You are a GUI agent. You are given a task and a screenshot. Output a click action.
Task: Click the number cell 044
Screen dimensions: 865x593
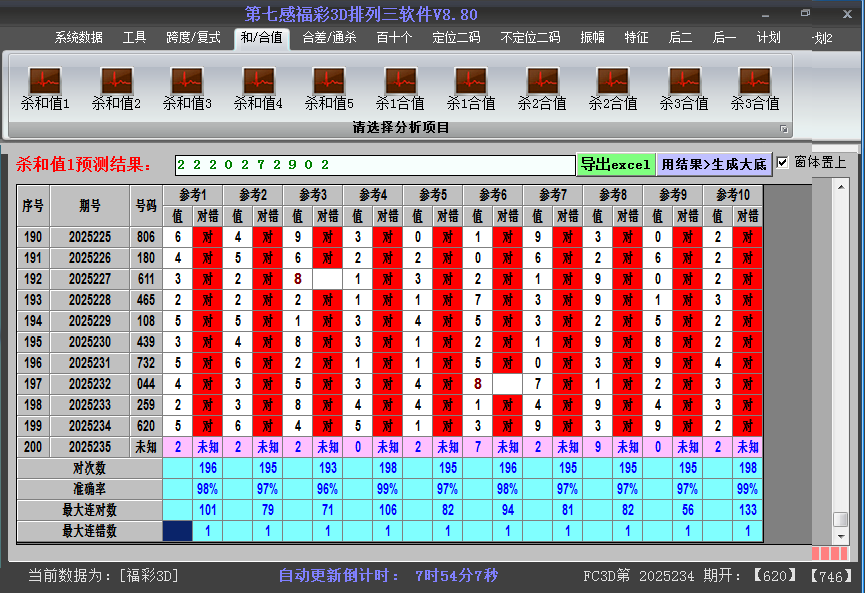(x=146, y=384)
